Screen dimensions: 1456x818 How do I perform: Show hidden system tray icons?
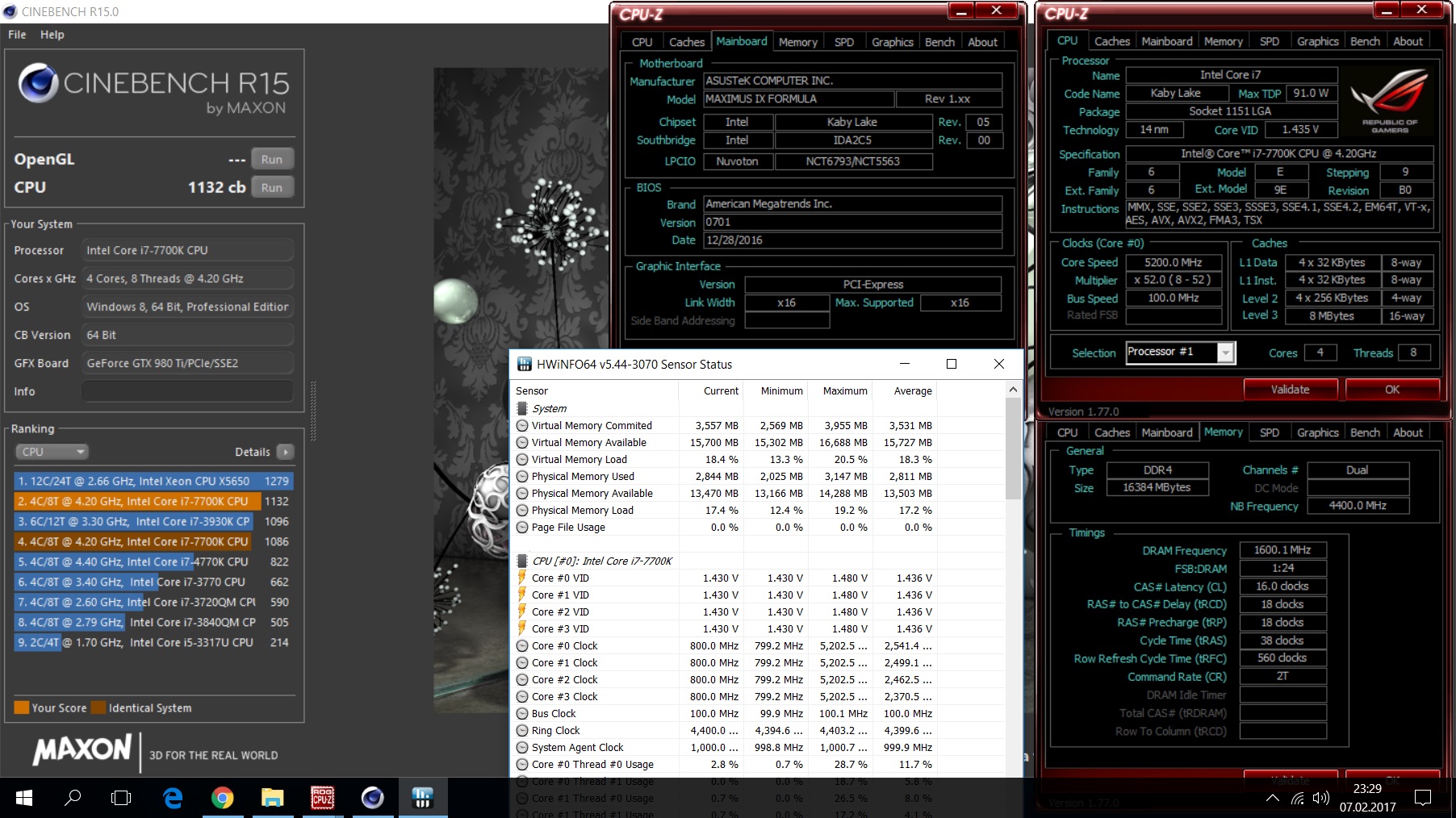coord(1273,799)
